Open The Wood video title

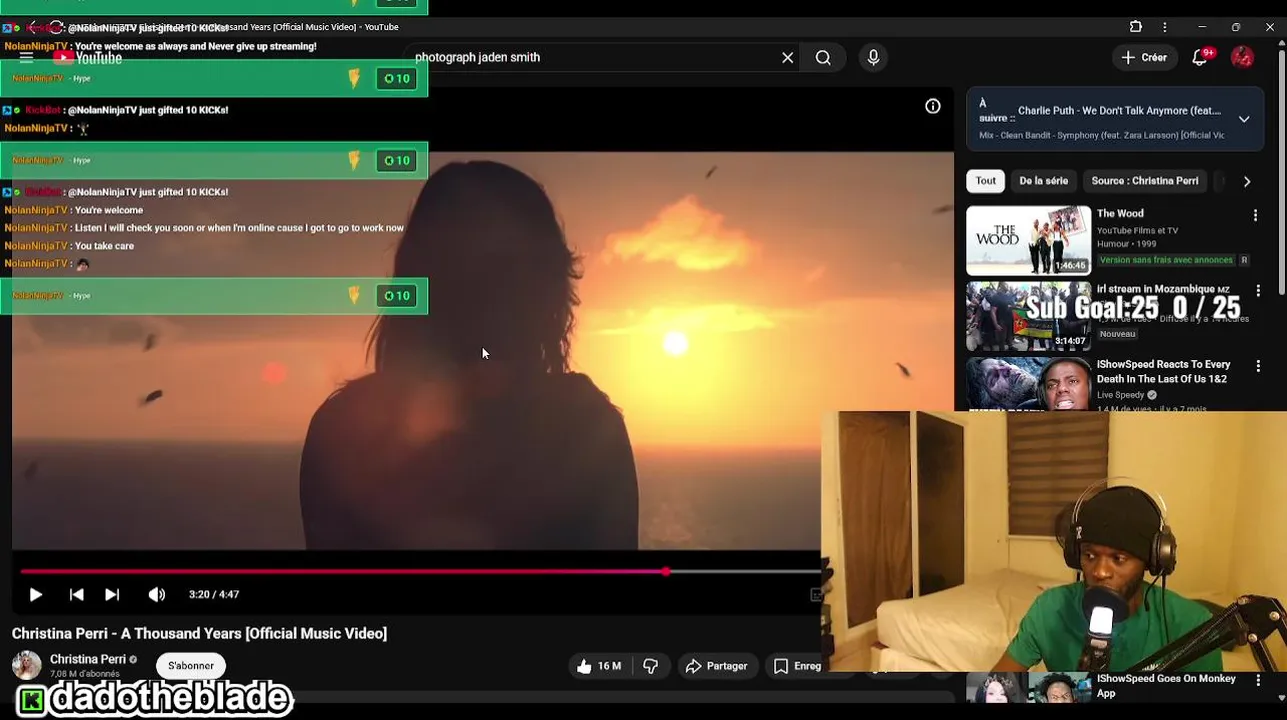click(x=1120, y=213)
